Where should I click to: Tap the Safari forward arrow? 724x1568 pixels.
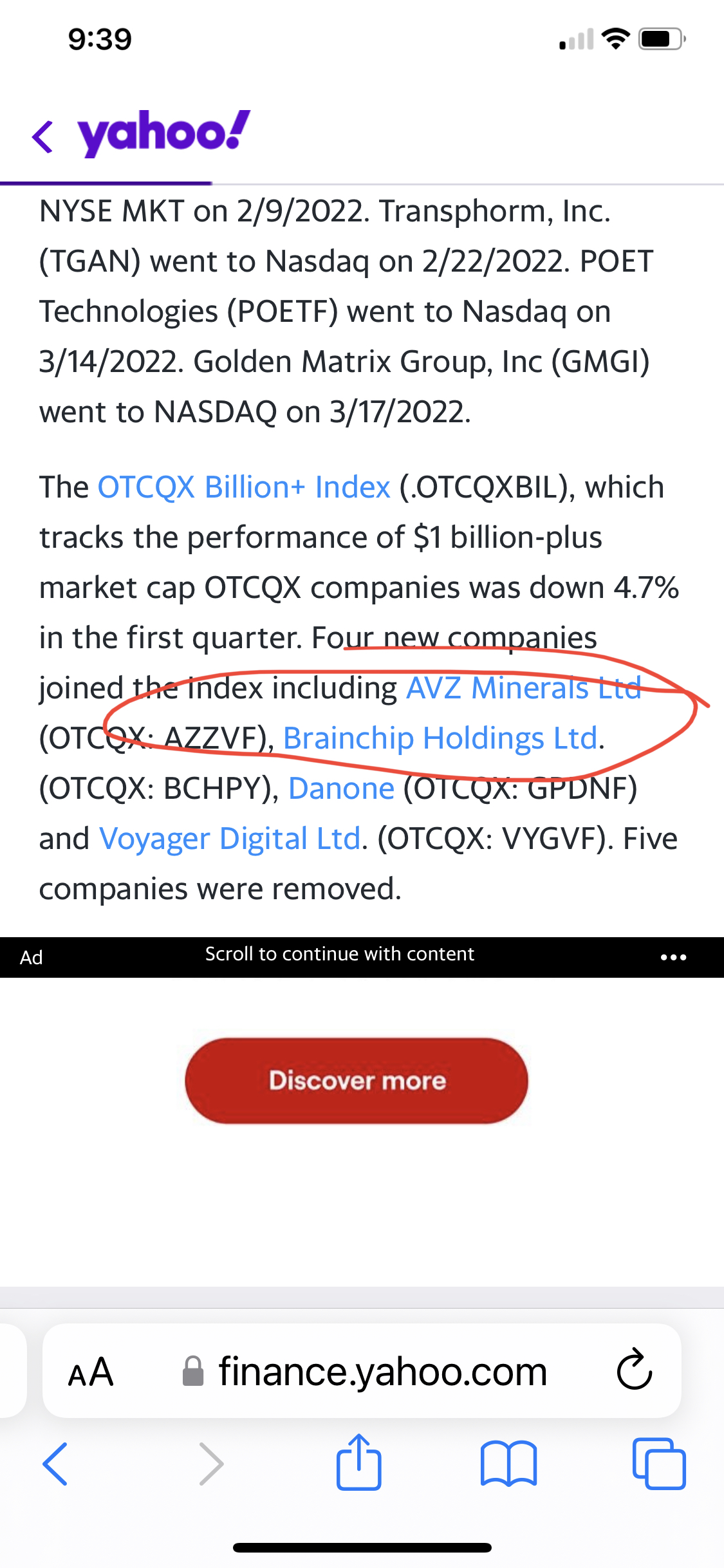coord(211,1464)
